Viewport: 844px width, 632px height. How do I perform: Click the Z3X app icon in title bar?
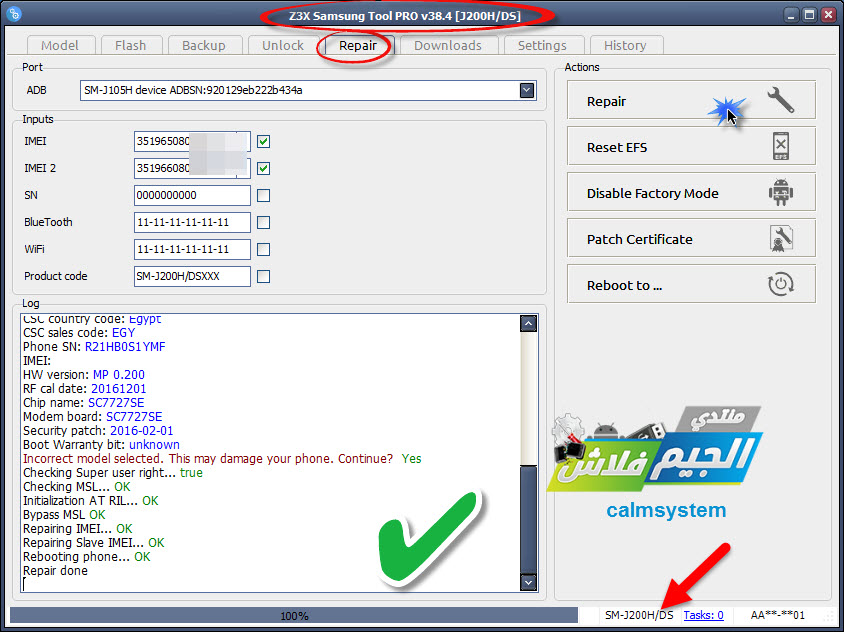click(15, 15)
